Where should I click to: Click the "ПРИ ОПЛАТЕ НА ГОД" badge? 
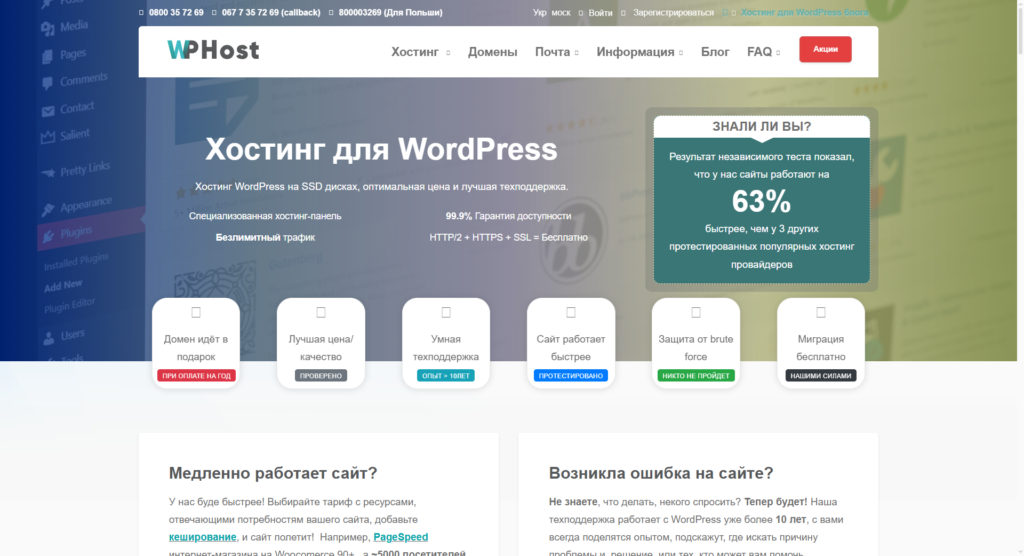coord(196,376)
